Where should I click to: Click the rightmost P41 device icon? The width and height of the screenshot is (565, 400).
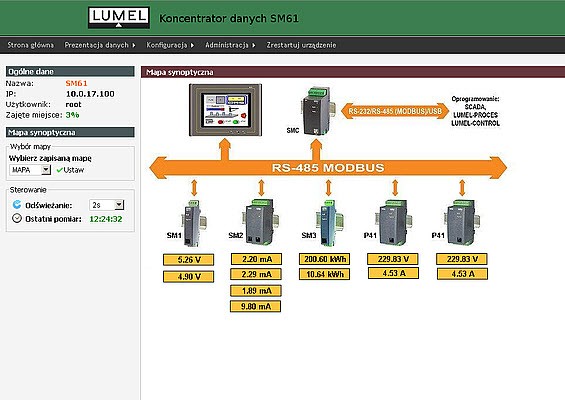462,222
